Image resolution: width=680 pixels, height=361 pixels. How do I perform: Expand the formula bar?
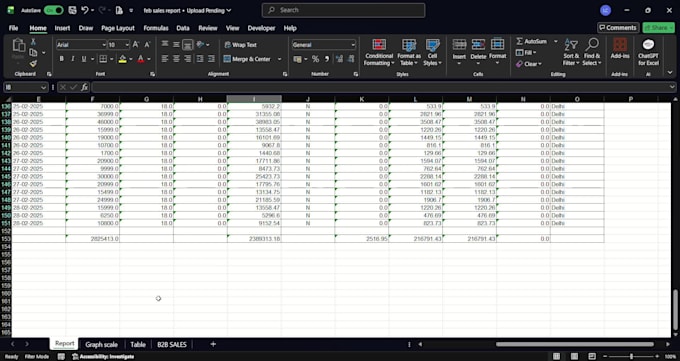(x=672, y=87)
